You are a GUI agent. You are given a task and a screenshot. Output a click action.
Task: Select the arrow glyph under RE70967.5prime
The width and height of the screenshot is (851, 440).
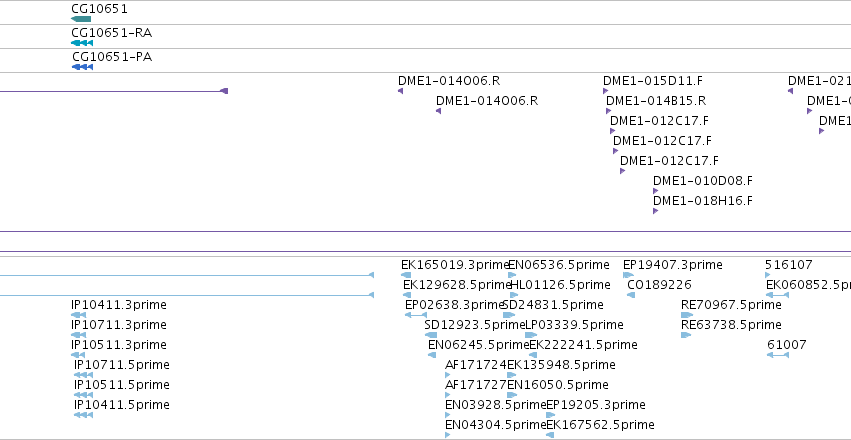[x=687, y=315]
